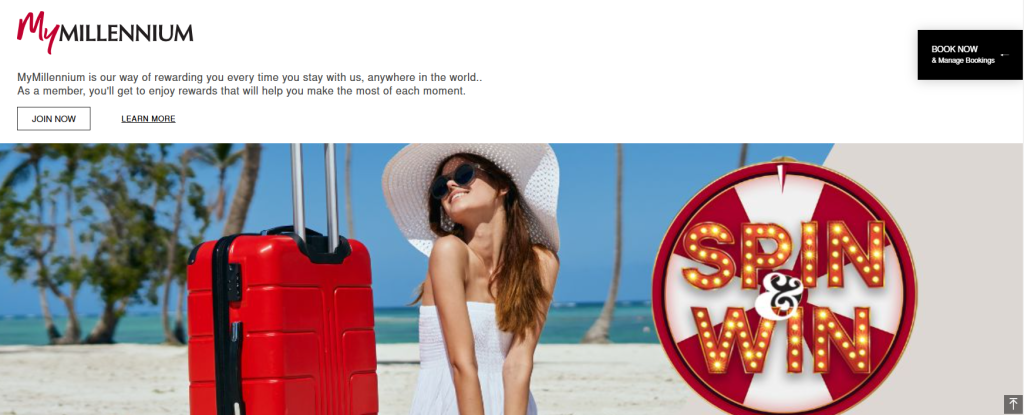The width and height of the screenshot is (1024, 415).
Task: Click the small arrow in Book Now box
Action: pos(1004,55)
